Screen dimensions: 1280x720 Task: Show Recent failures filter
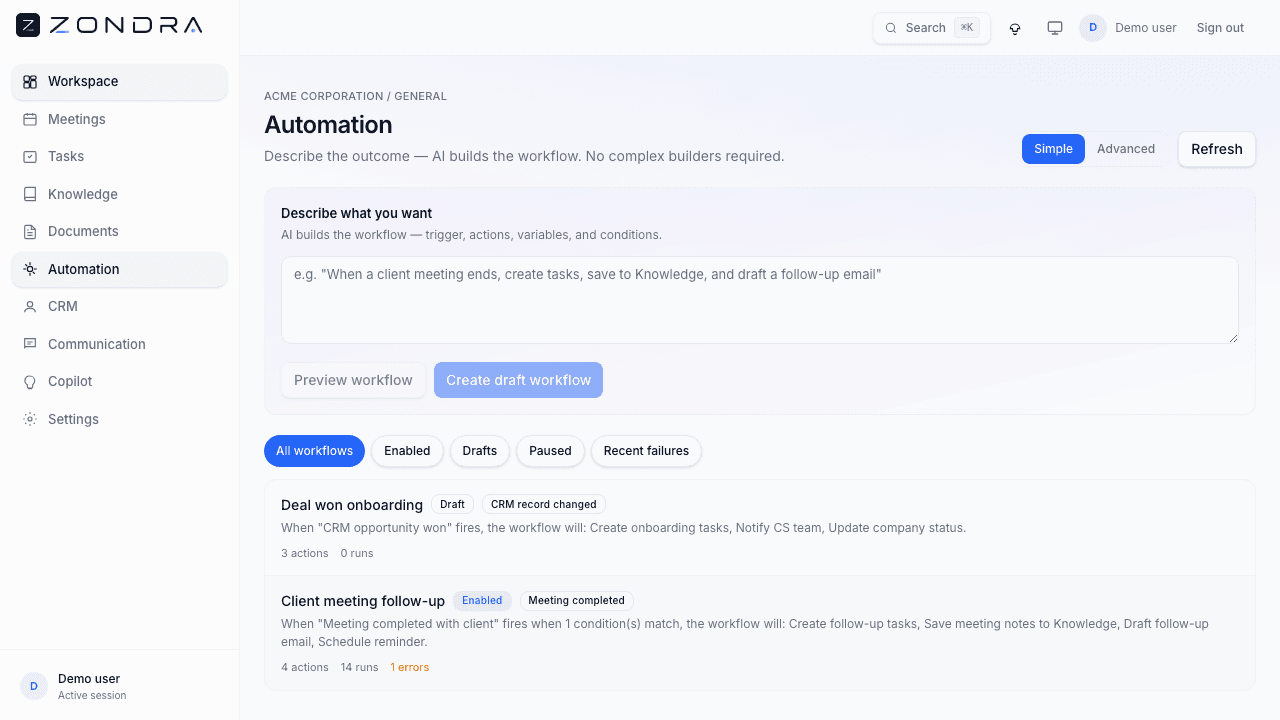click(x=646, y=451)
